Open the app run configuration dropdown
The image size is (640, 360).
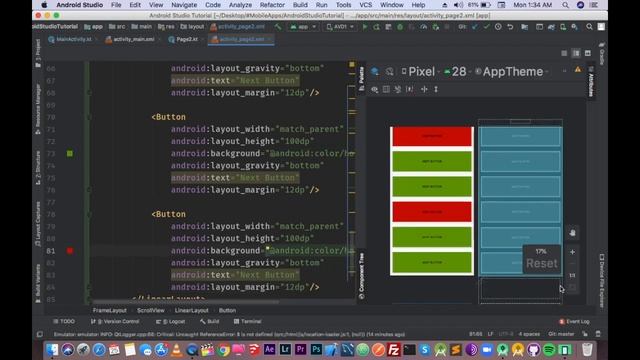point(303,27)
